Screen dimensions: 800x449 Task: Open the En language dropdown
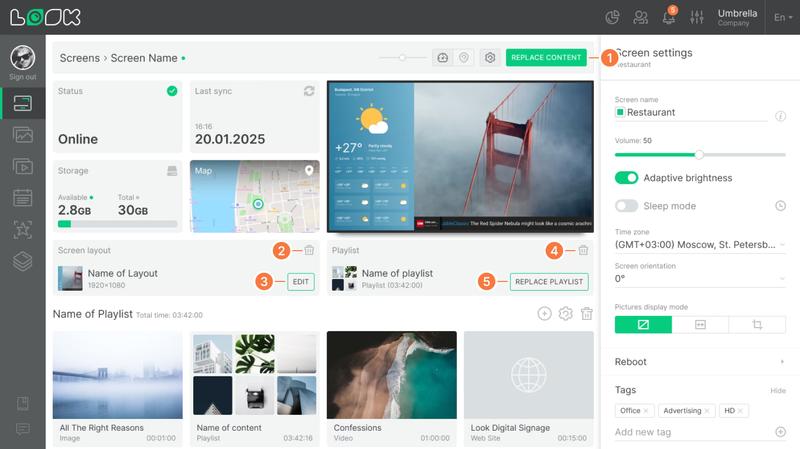(783, 17)
